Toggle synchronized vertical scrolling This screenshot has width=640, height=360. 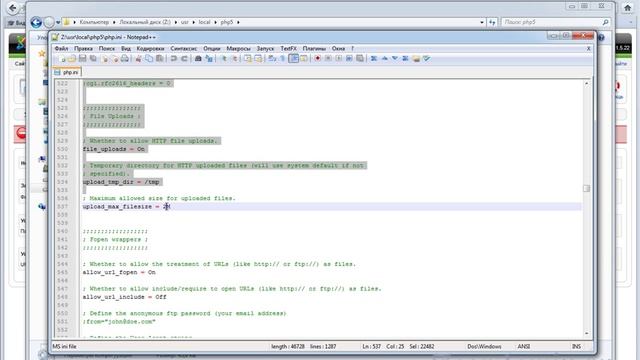click(248, 59)
